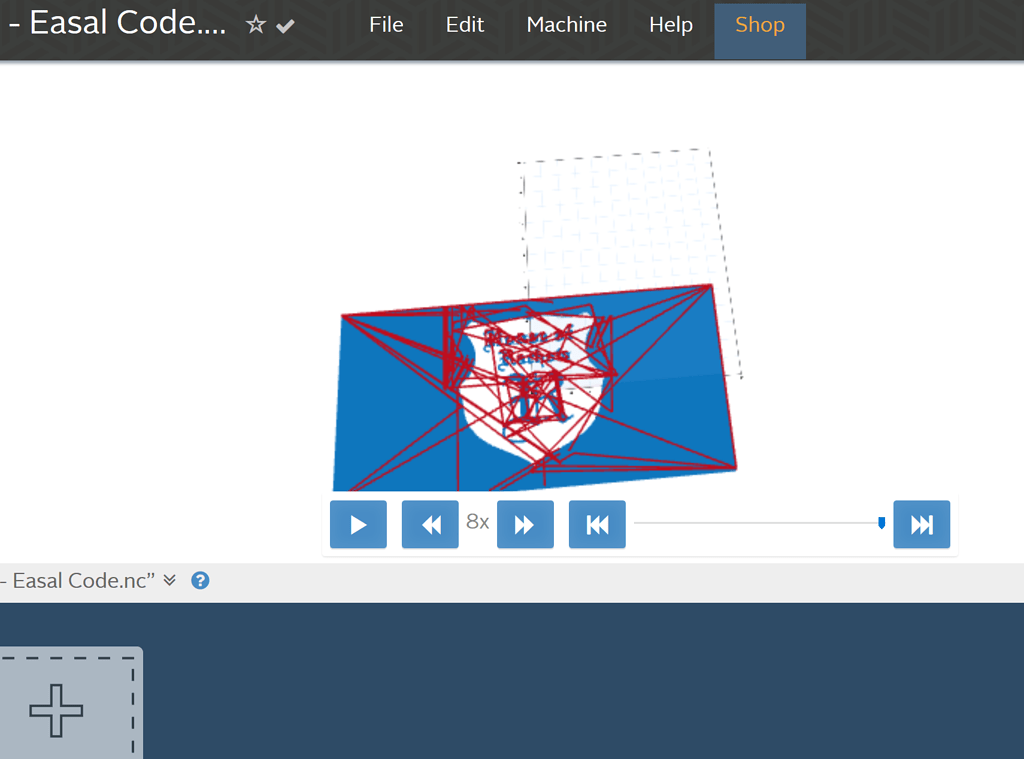Open the File menu

pyautogui.click(x=386, y=25)
